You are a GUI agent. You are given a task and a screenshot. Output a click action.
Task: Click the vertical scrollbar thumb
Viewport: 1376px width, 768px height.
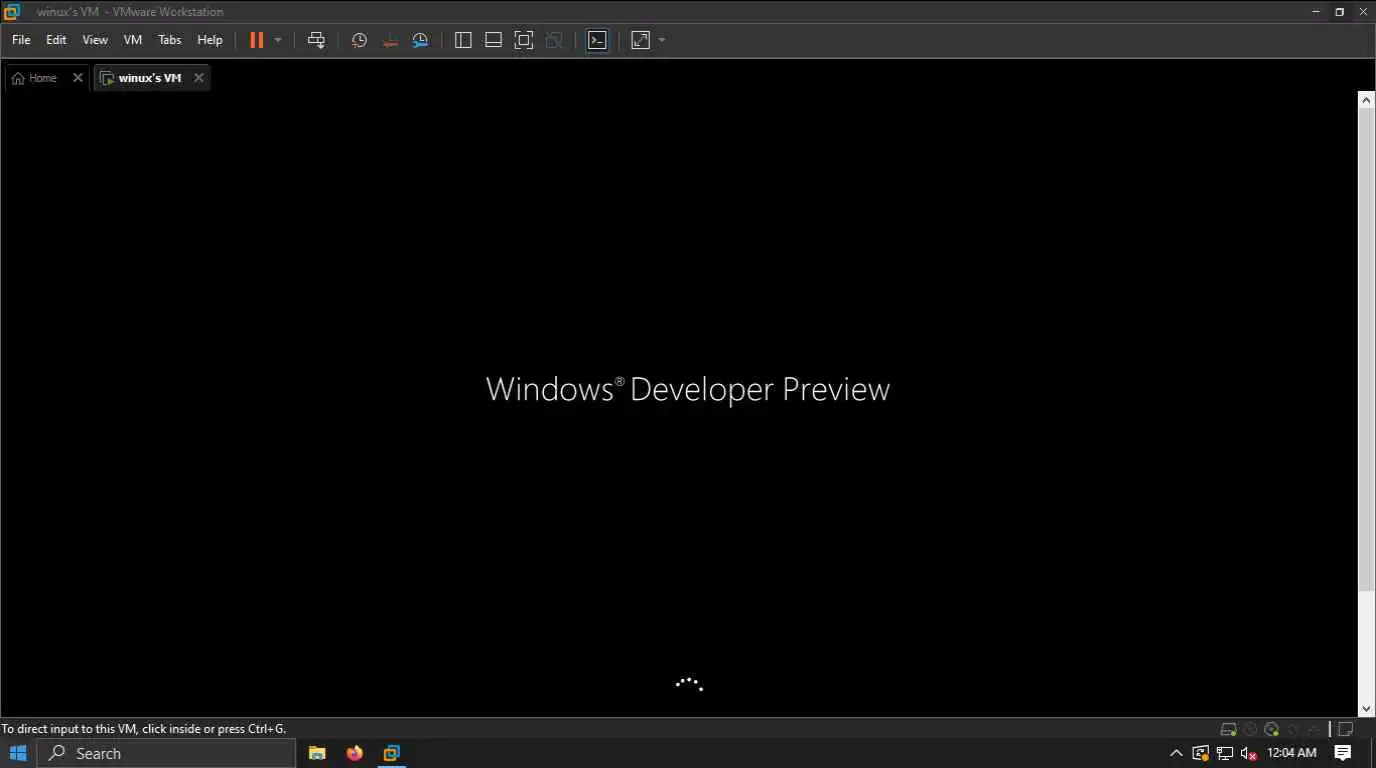[x=1366, y=349]
